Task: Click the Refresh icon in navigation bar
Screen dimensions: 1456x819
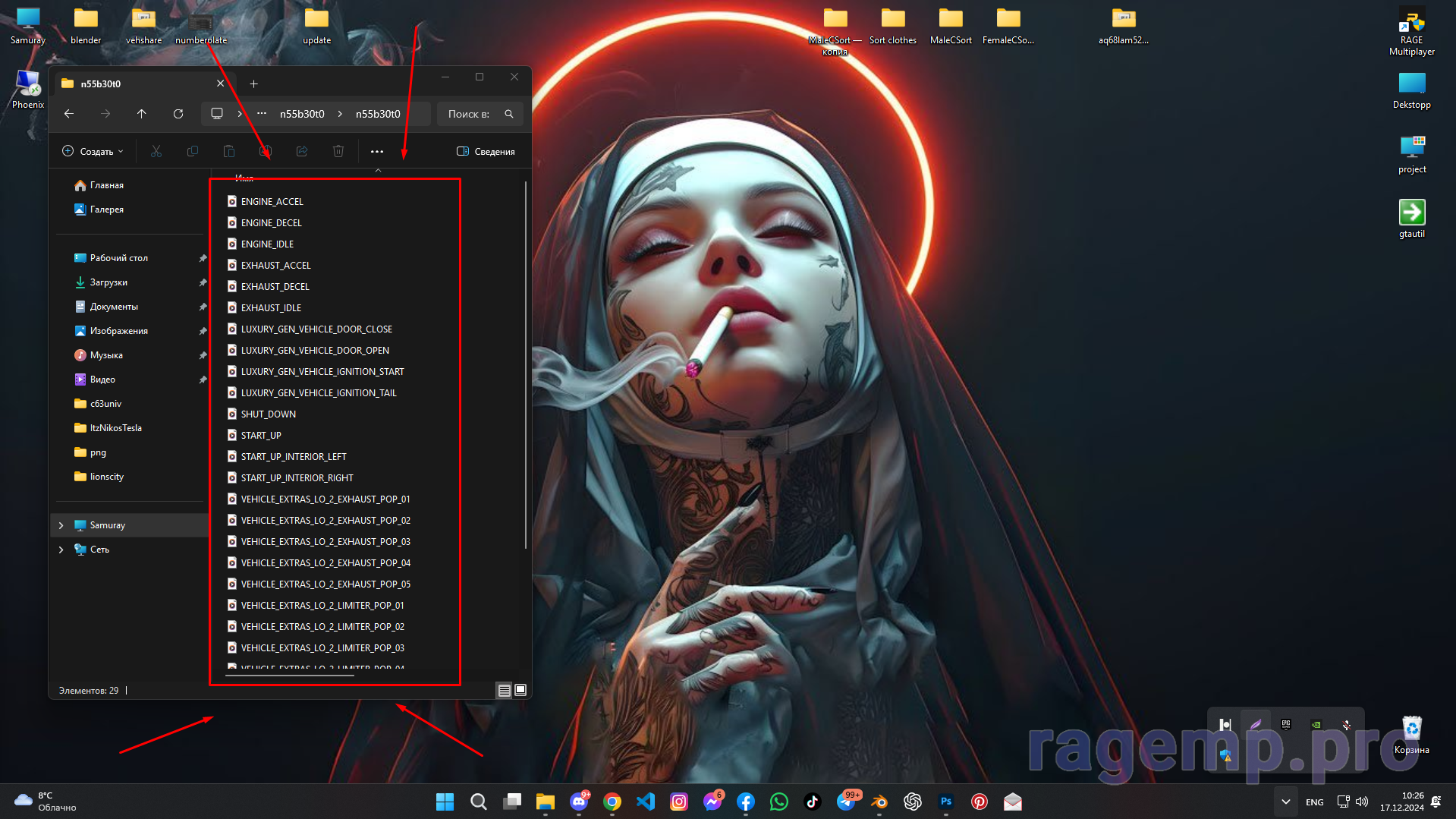Action: (x=178, y=114)
